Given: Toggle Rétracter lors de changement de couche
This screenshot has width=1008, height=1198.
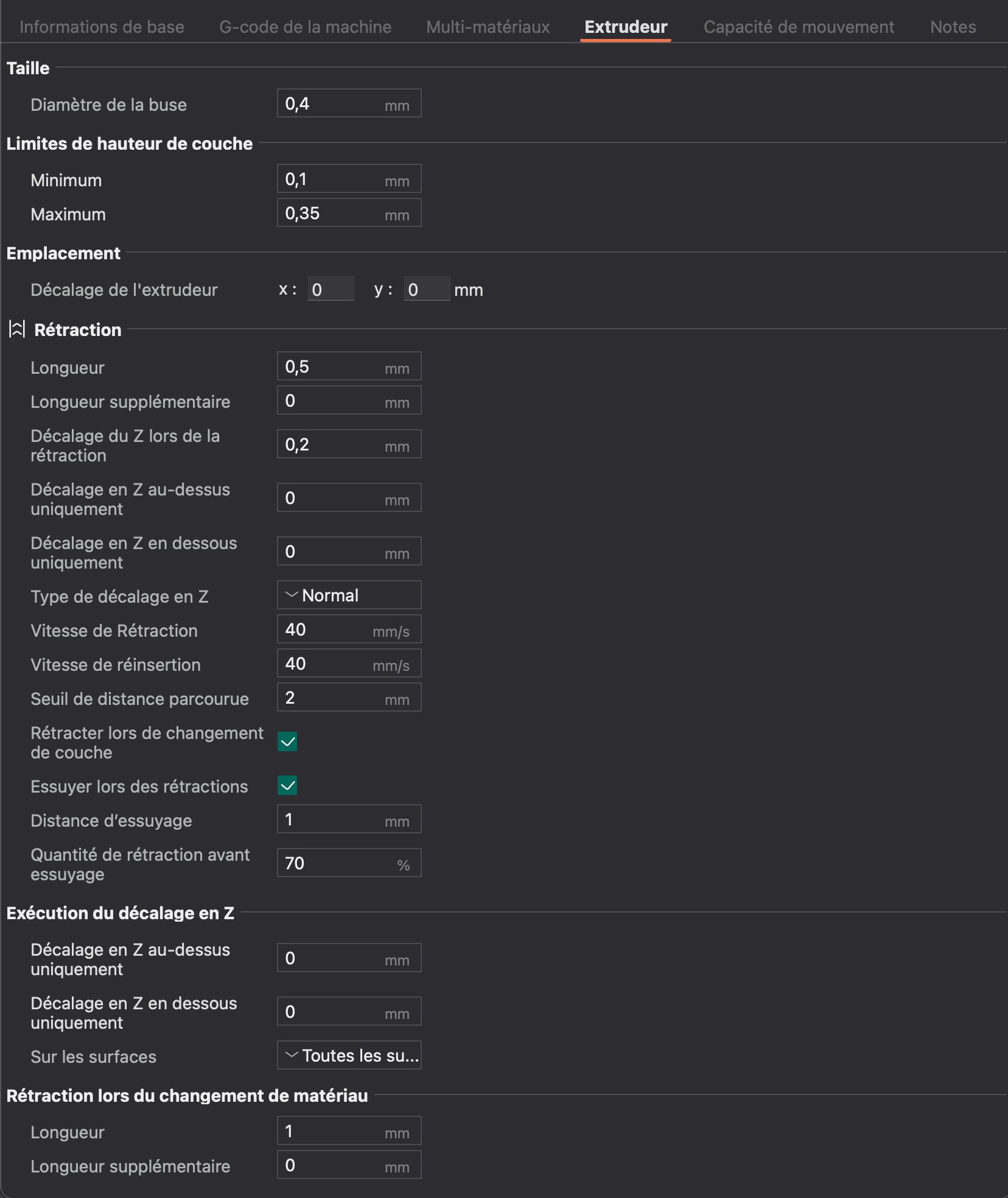Looking at the screenshot, I should click(x=287, y=741).
